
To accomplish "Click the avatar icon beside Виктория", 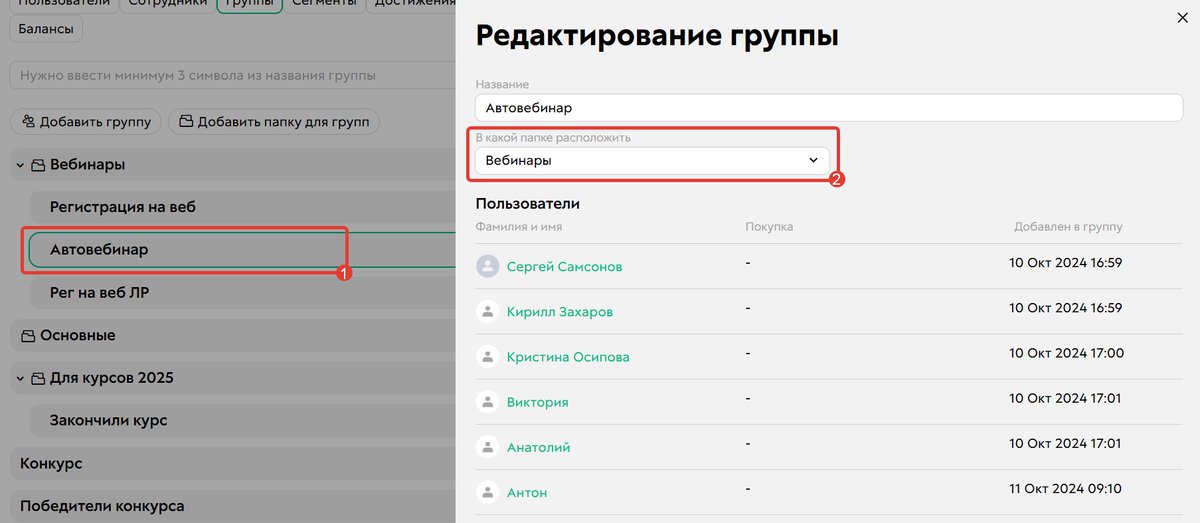I will (488, 401).
